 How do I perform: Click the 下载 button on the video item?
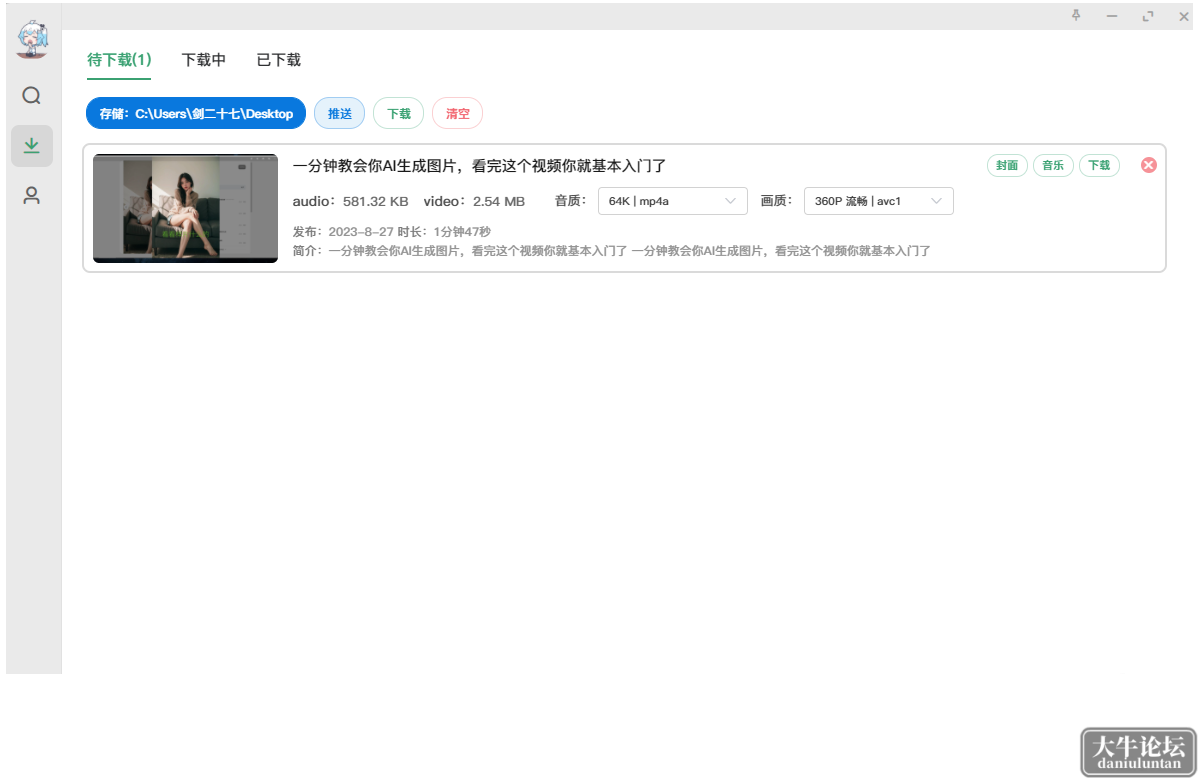pos(1099,166)
